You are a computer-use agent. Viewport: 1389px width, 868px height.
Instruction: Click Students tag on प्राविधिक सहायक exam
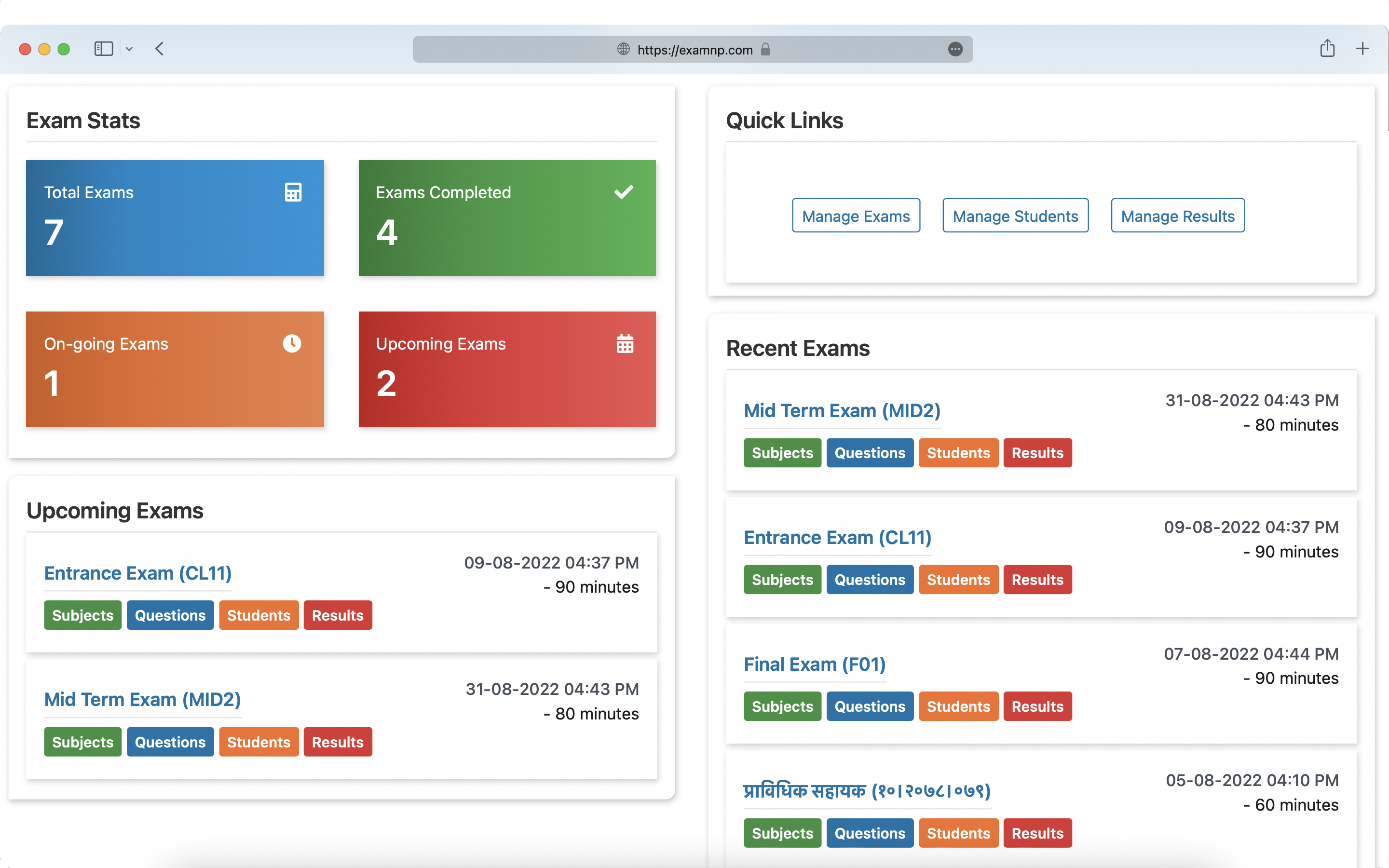click(x=958, y=832)
